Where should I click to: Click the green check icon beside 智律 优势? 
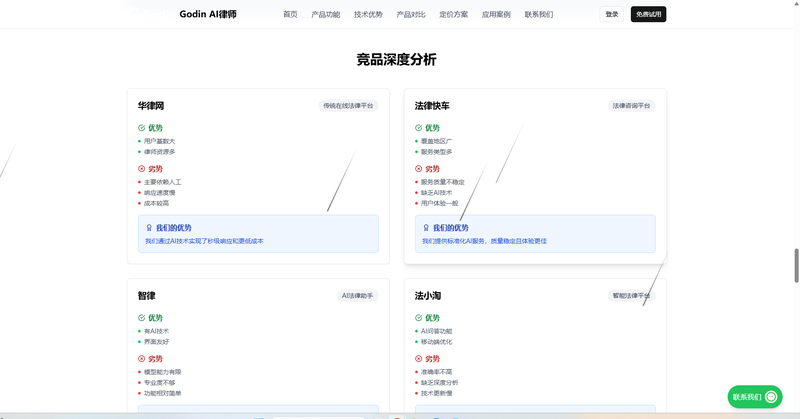click(141, 317)
